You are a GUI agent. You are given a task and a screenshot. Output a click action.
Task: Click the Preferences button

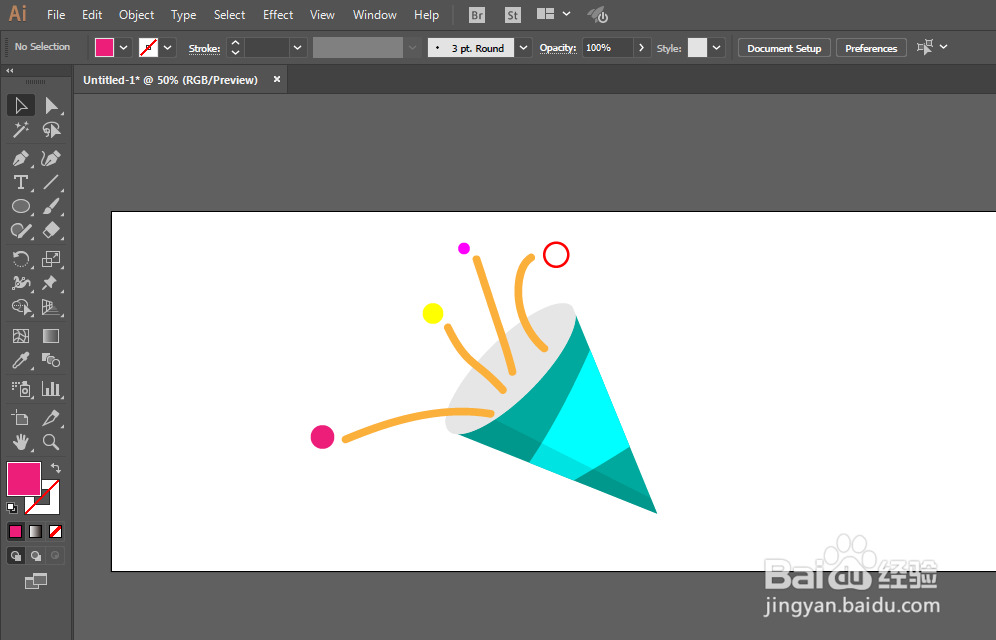coord(871,48)
